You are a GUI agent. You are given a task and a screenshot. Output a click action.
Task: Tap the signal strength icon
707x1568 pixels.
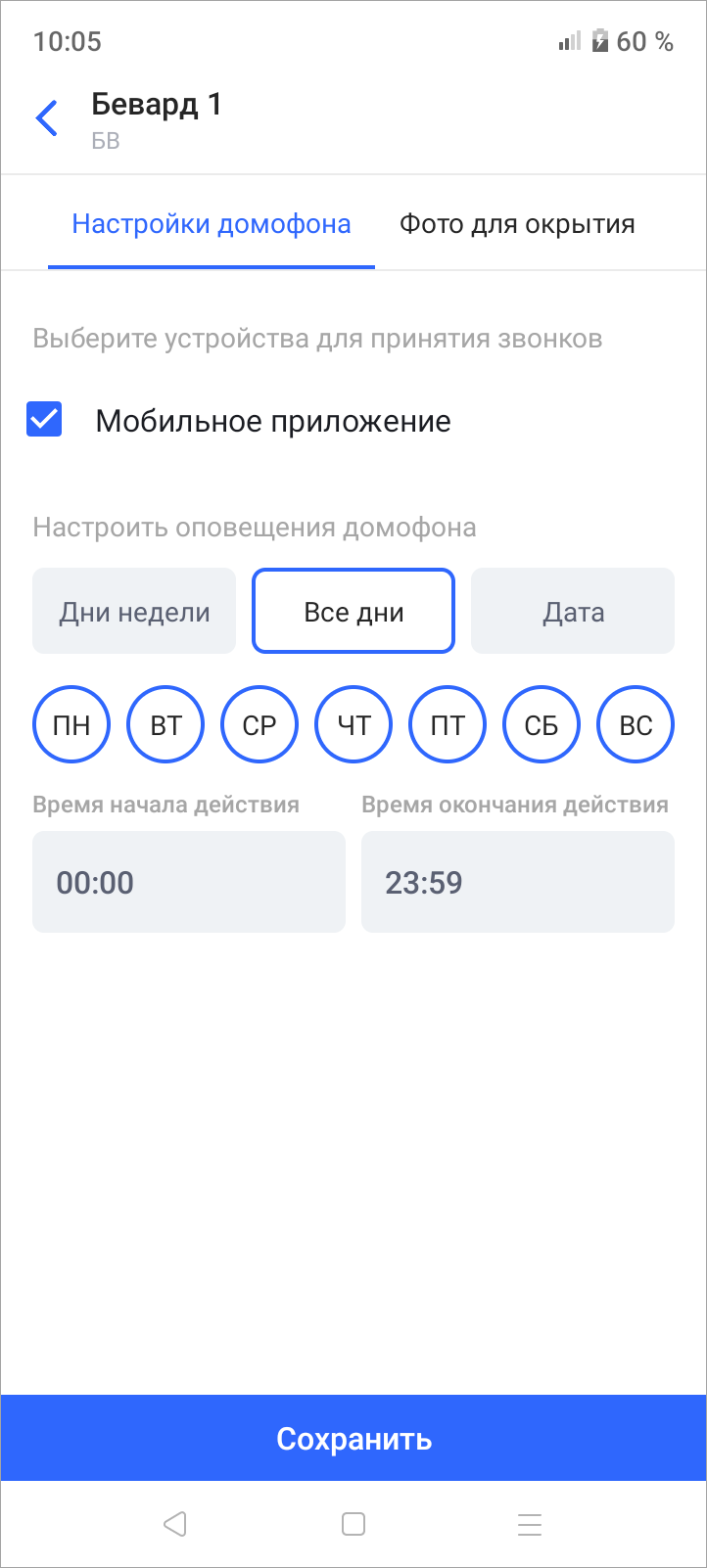point(570,41)
